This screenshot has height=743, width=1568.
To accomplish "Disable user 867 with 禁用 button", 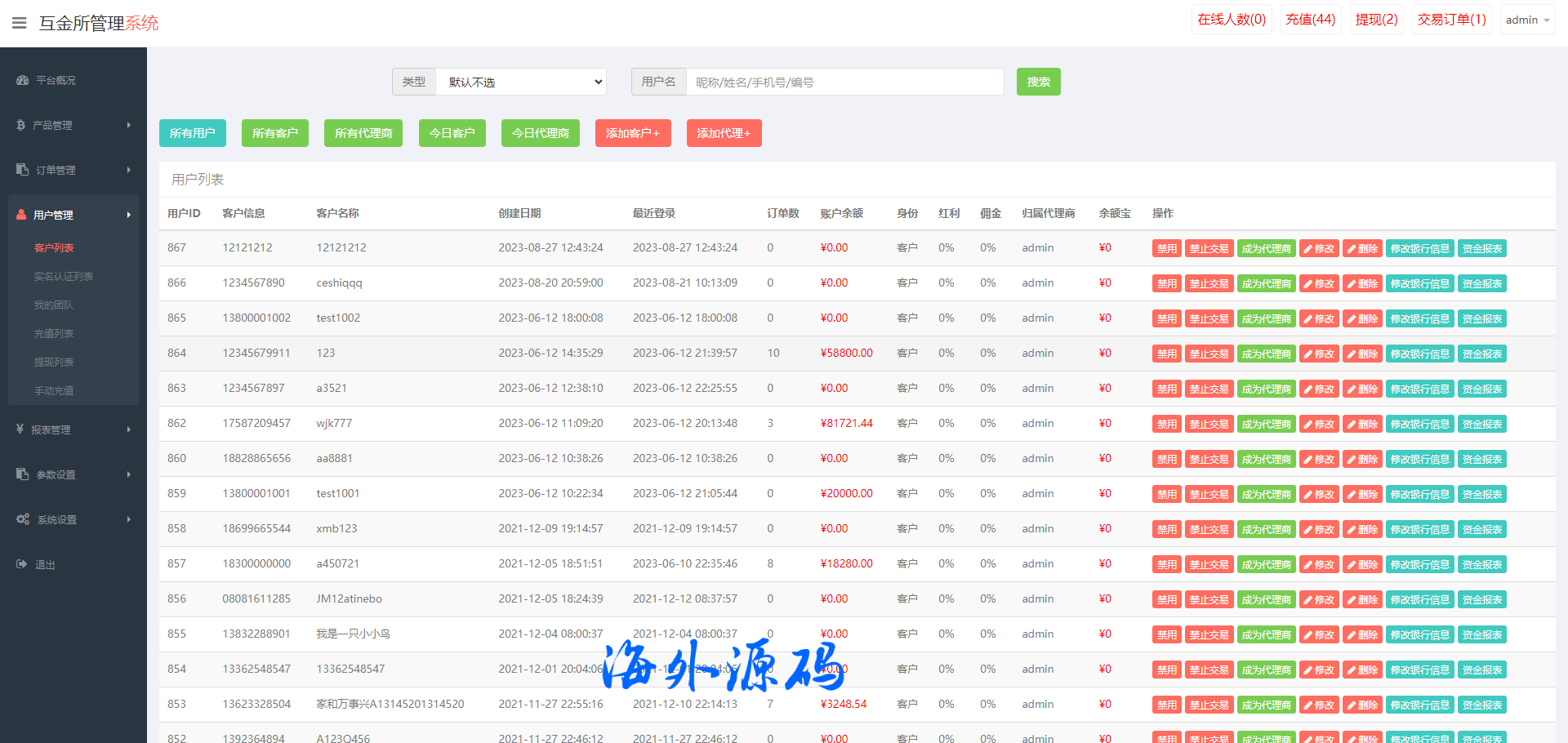I will point(1166,249).
